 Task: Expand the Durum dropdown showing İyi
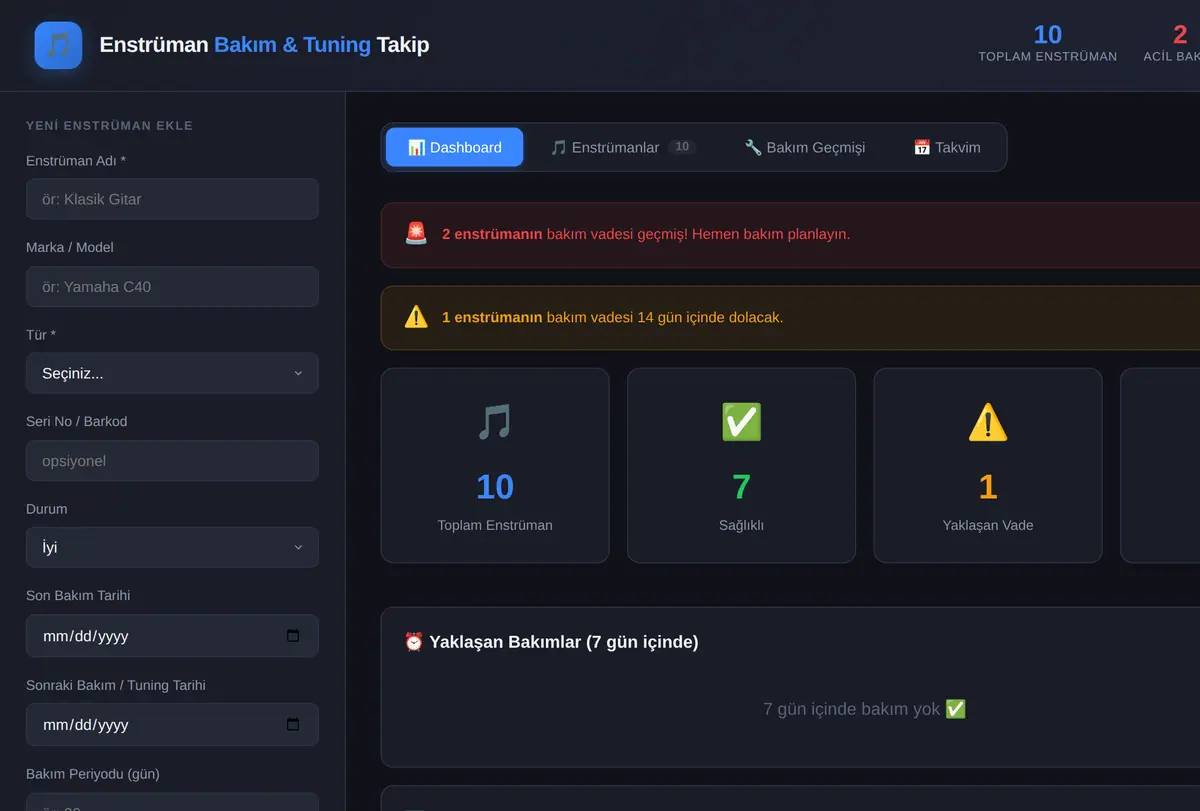tap(172, 547)
